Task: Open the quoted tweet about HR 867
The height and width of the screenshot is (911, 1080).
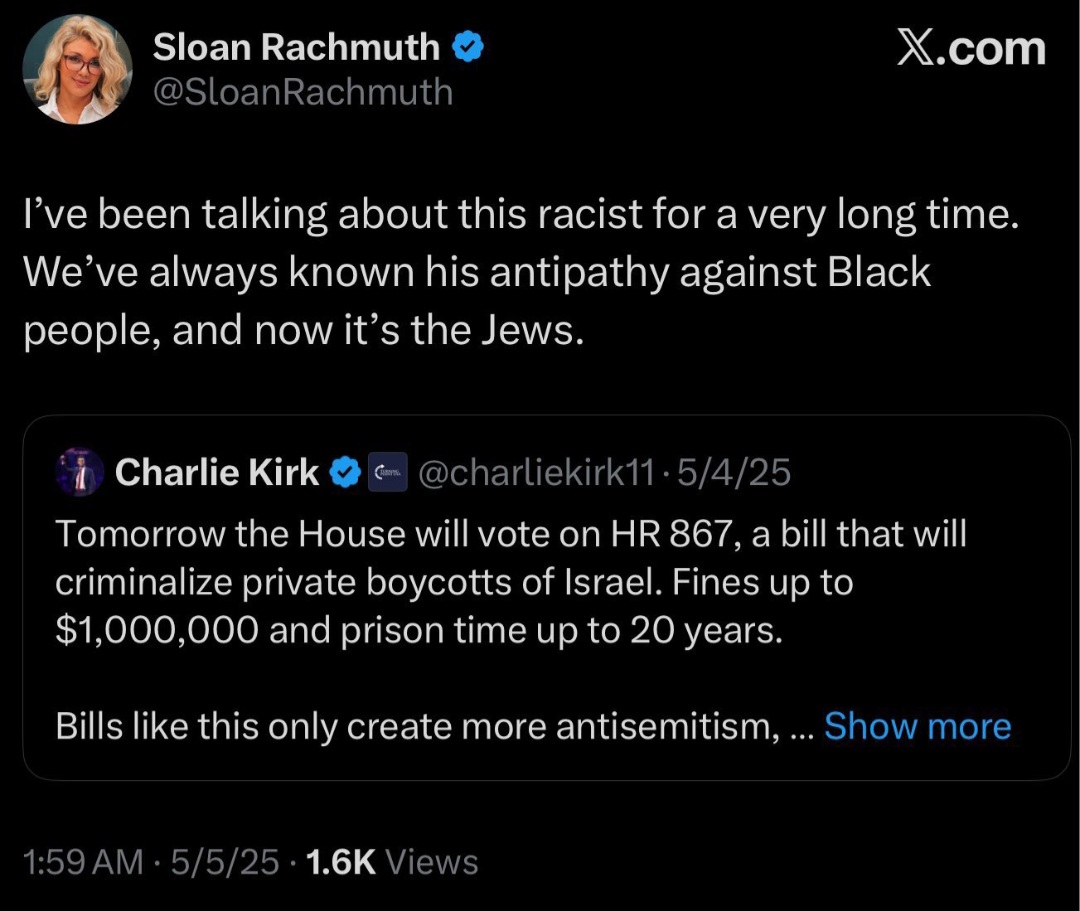Action: (546, 598)
